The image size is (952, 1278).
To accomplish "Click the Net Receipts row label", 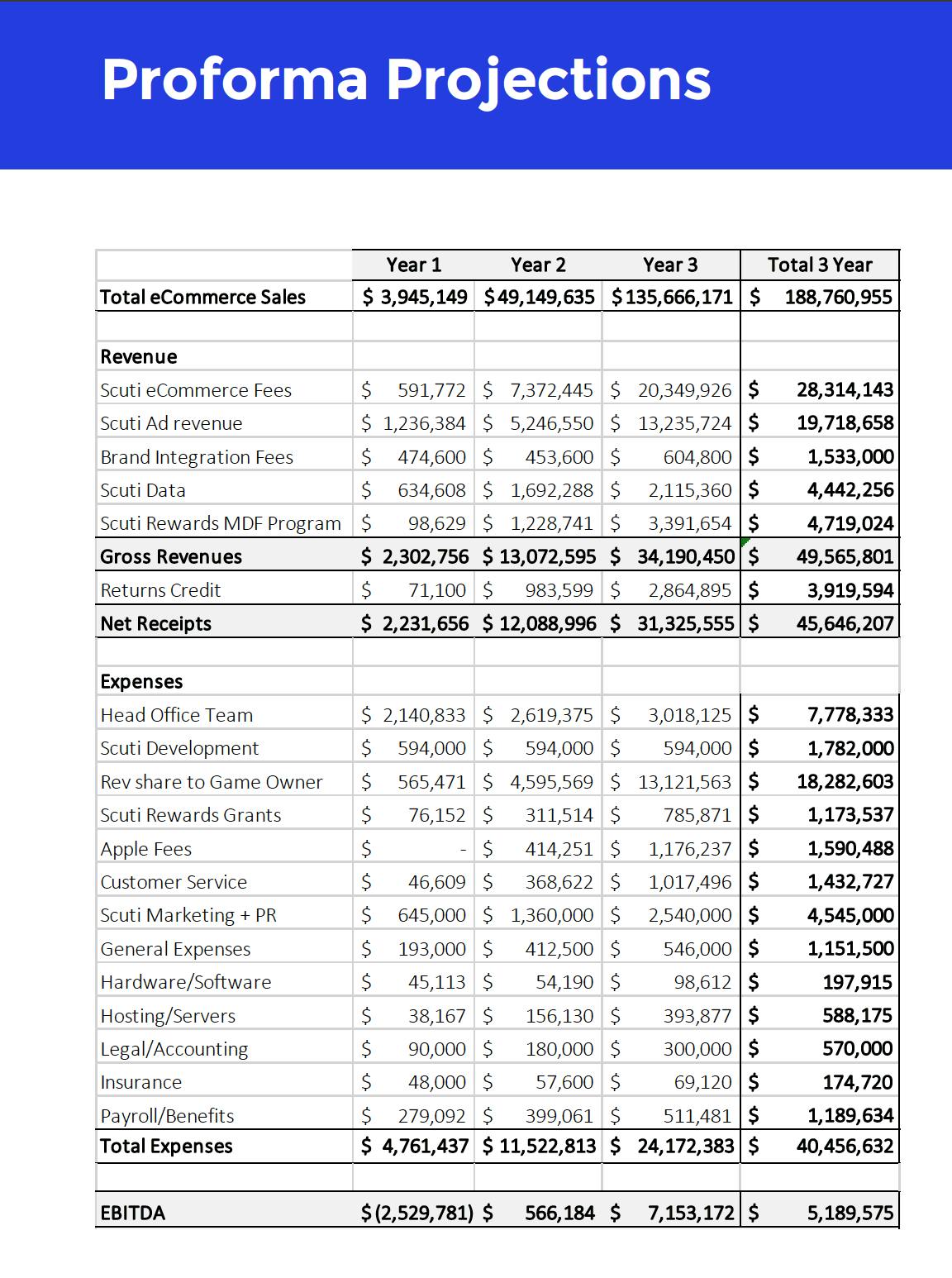I will pyautogui.click(x=155, y=623).
